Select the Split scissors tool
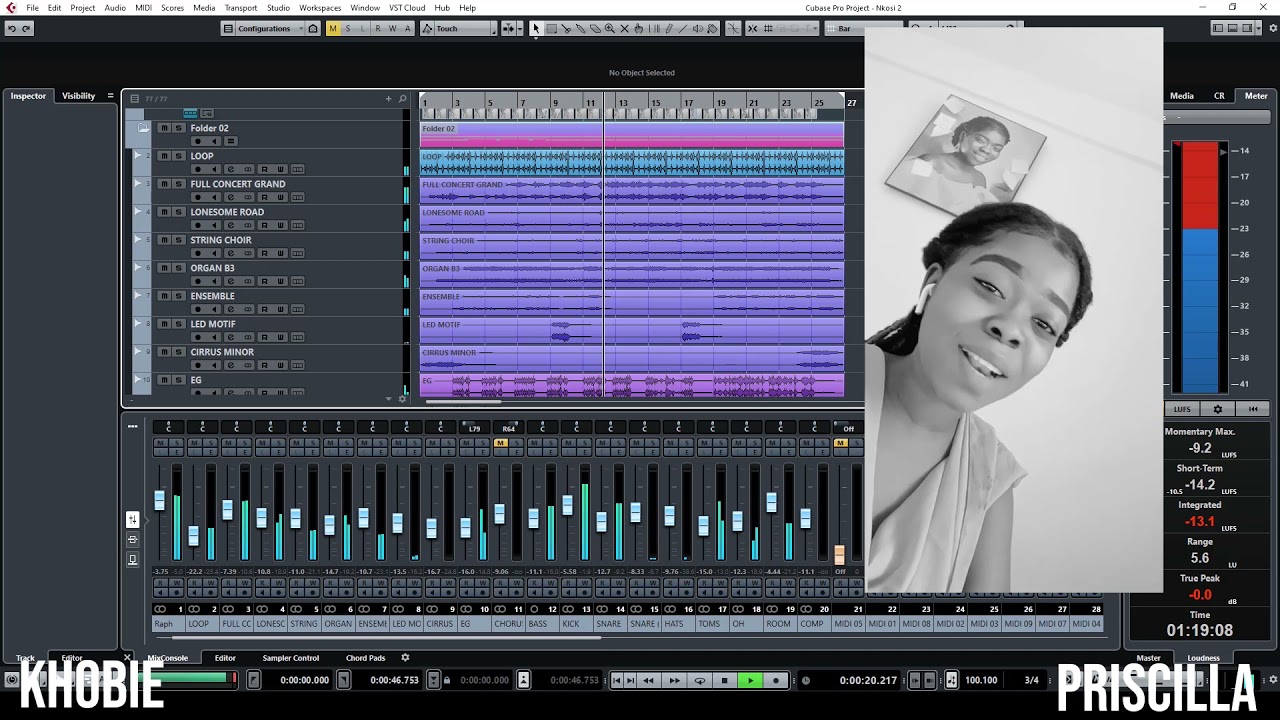Screen dimensions: 1280x720 click(x=566, y=28)
